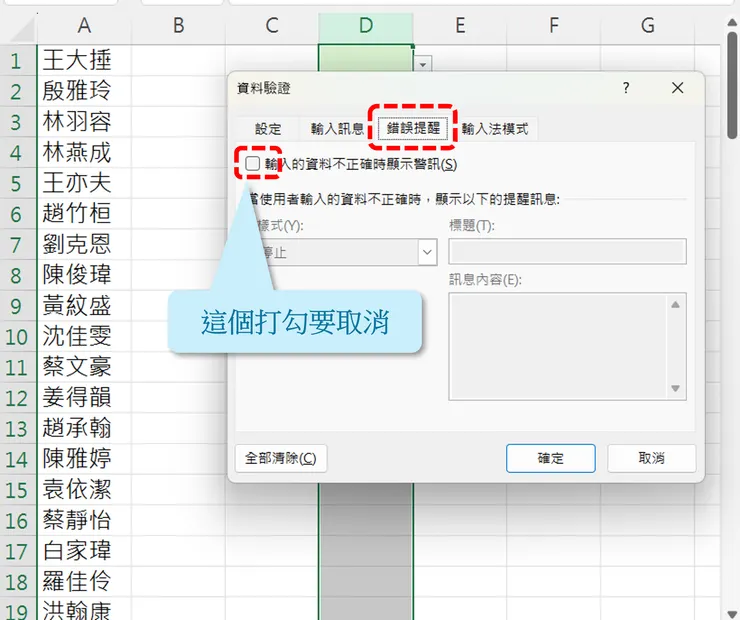Click down arrow in 訊息內容 scrollbar
The height and width of the screenshot is (620, 740).
[675, 388]
